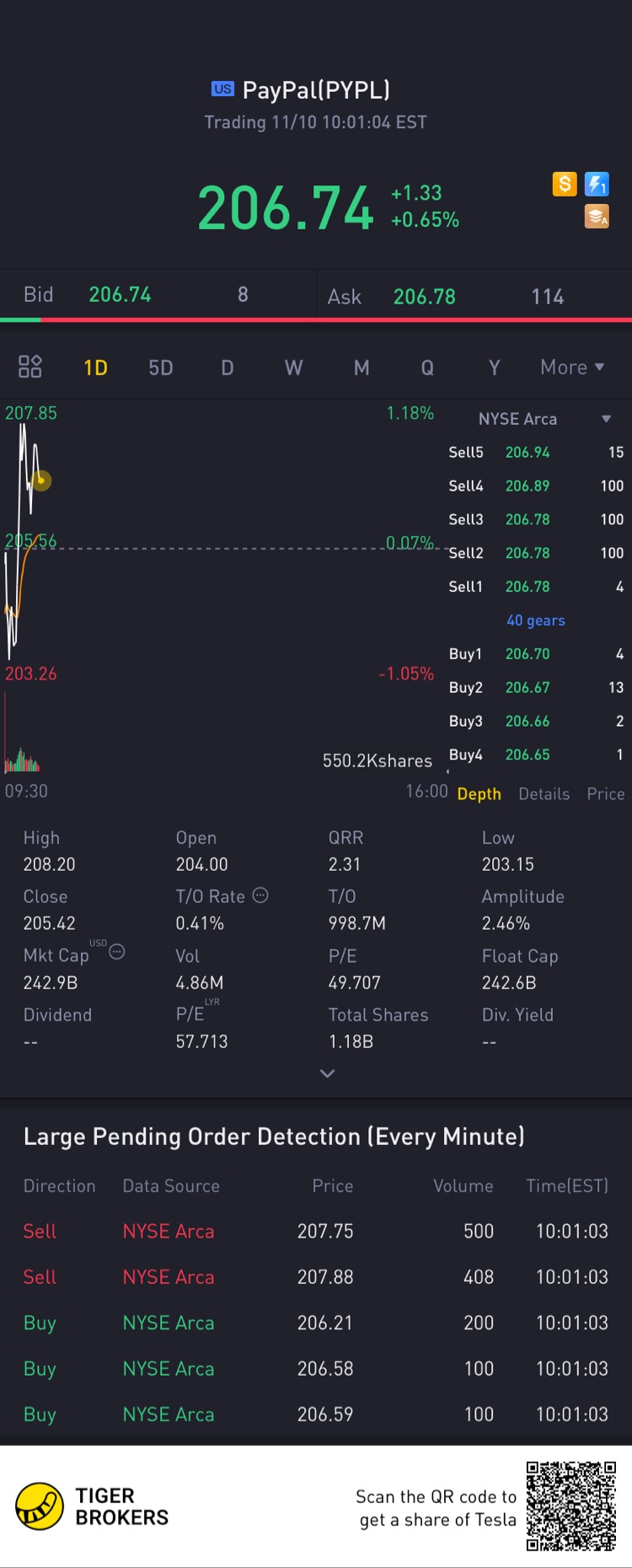The image size is (632, 1568).
Task: Switch to monthly M chart
Action: (x=362, y=368)
